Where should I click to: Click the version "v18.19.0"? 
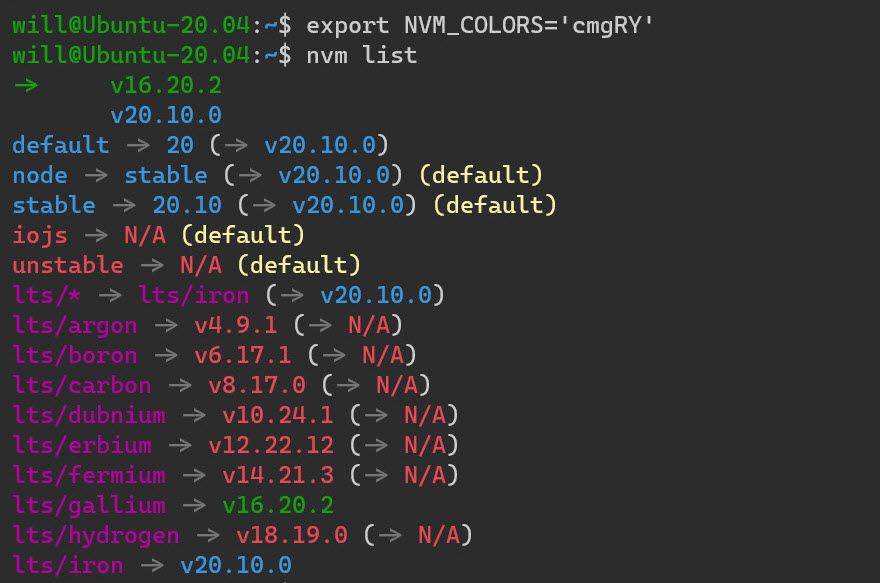coord(292,536)
